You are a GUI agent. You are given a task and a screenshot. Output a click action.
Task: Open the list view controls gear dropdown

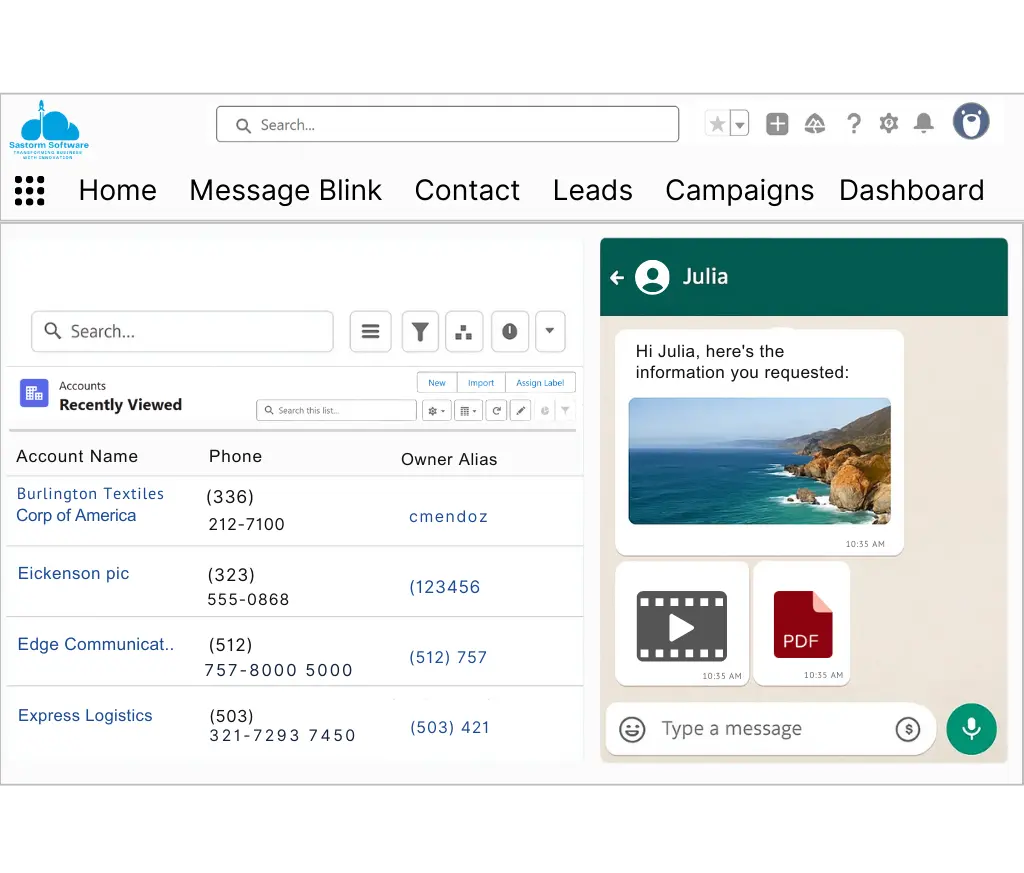436,410
